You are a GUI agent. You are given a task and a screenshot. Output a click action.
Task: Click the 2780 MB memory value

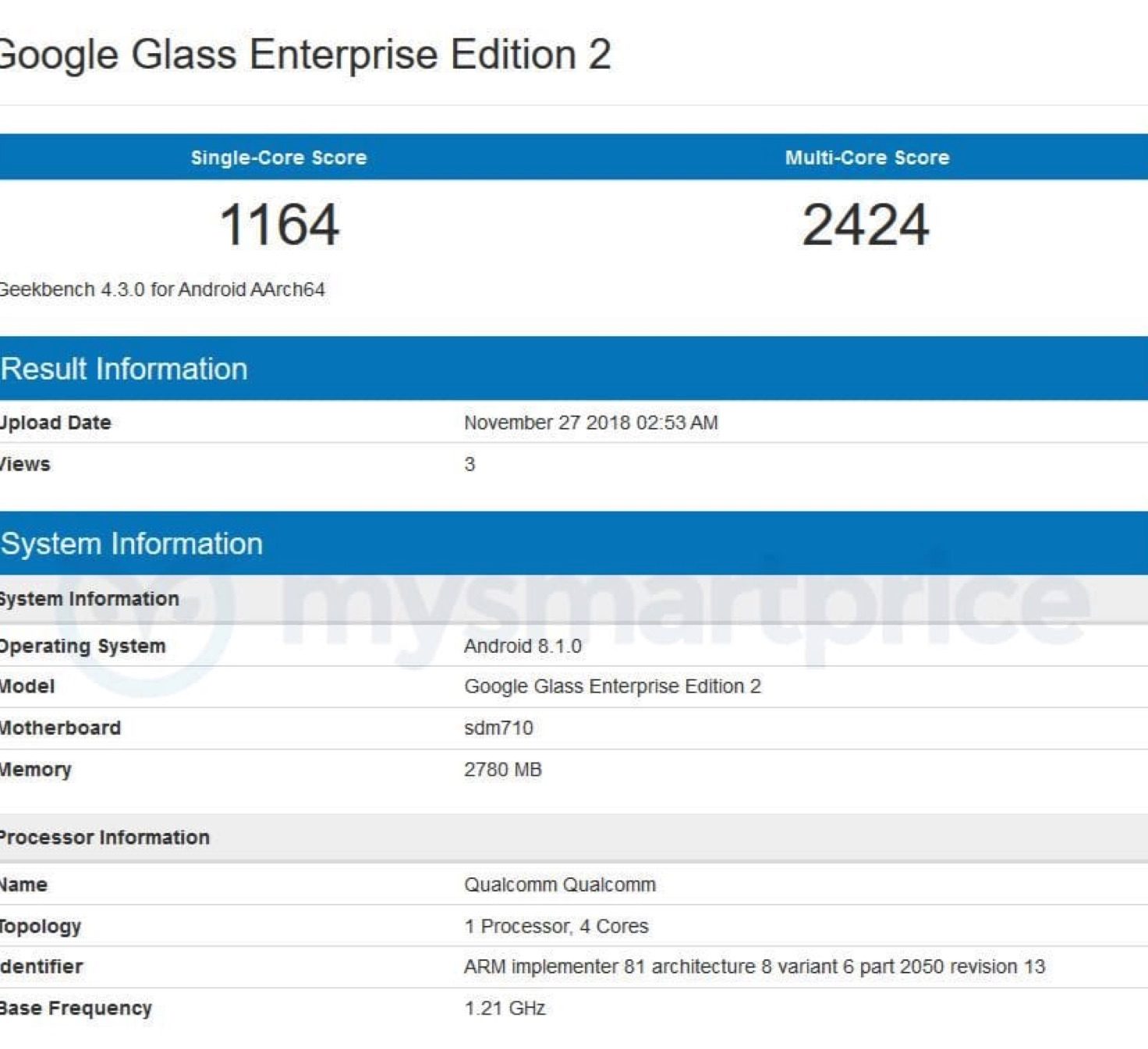click(502, 770)
